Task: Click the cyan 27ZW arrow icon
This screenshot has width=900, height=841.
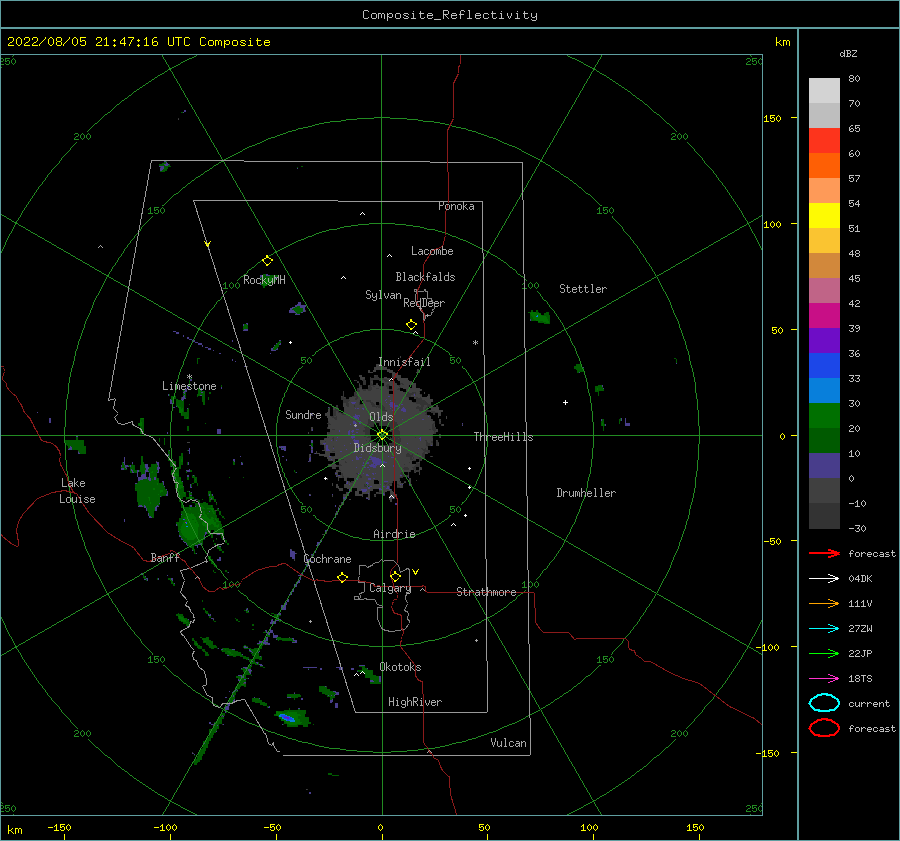Action: (x=824, y=629)
